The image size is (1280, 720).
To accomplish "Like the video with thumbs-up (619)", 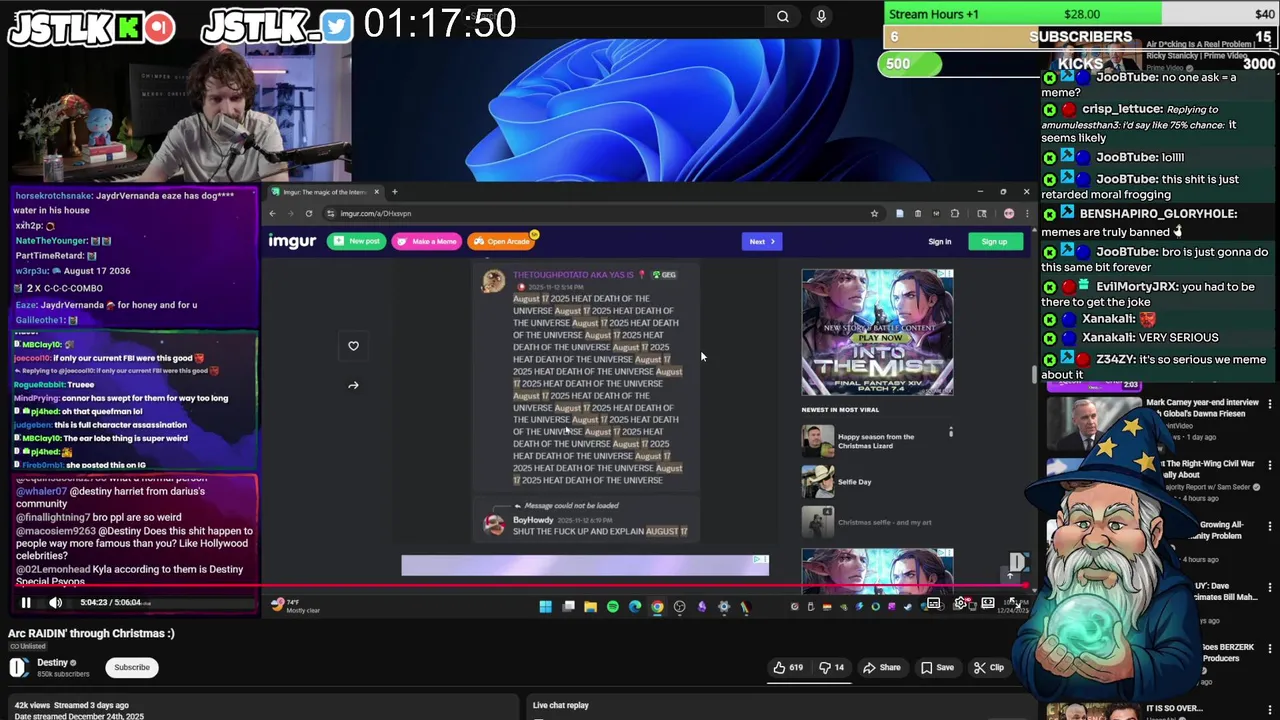I will pos(789,667).
